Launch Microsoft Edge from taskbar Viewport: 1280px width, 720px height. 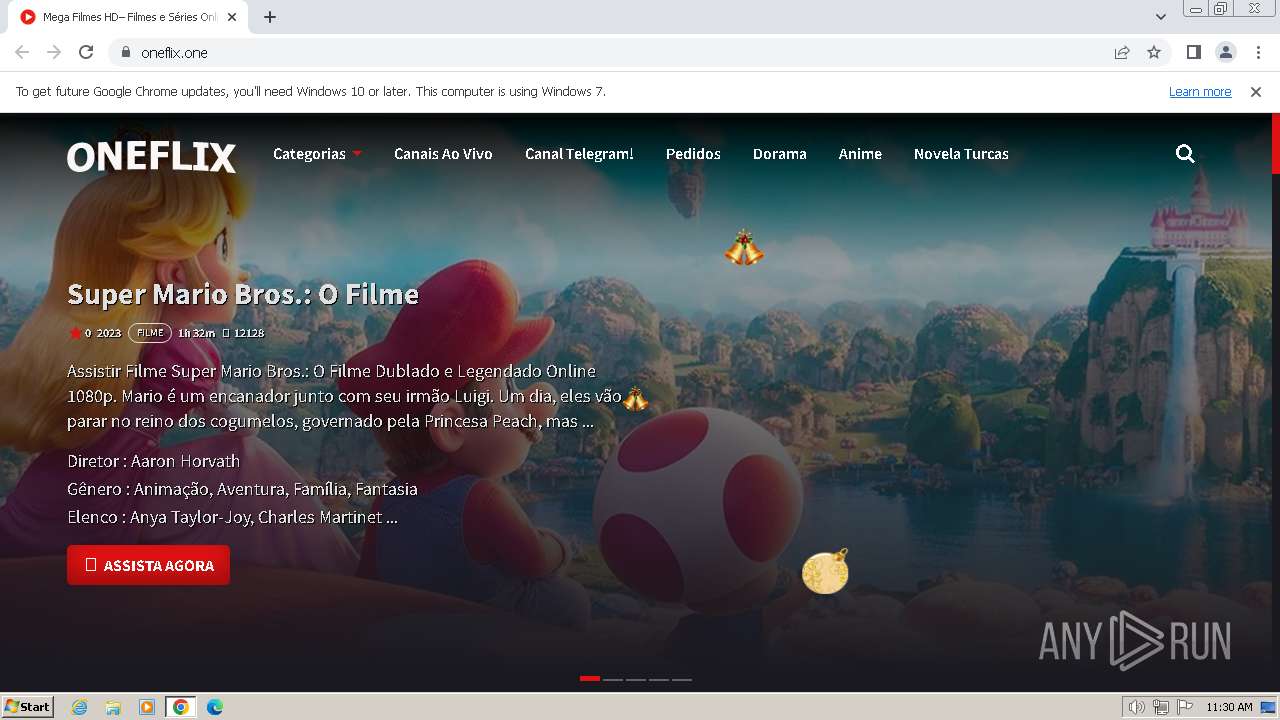tap(215, 707)
